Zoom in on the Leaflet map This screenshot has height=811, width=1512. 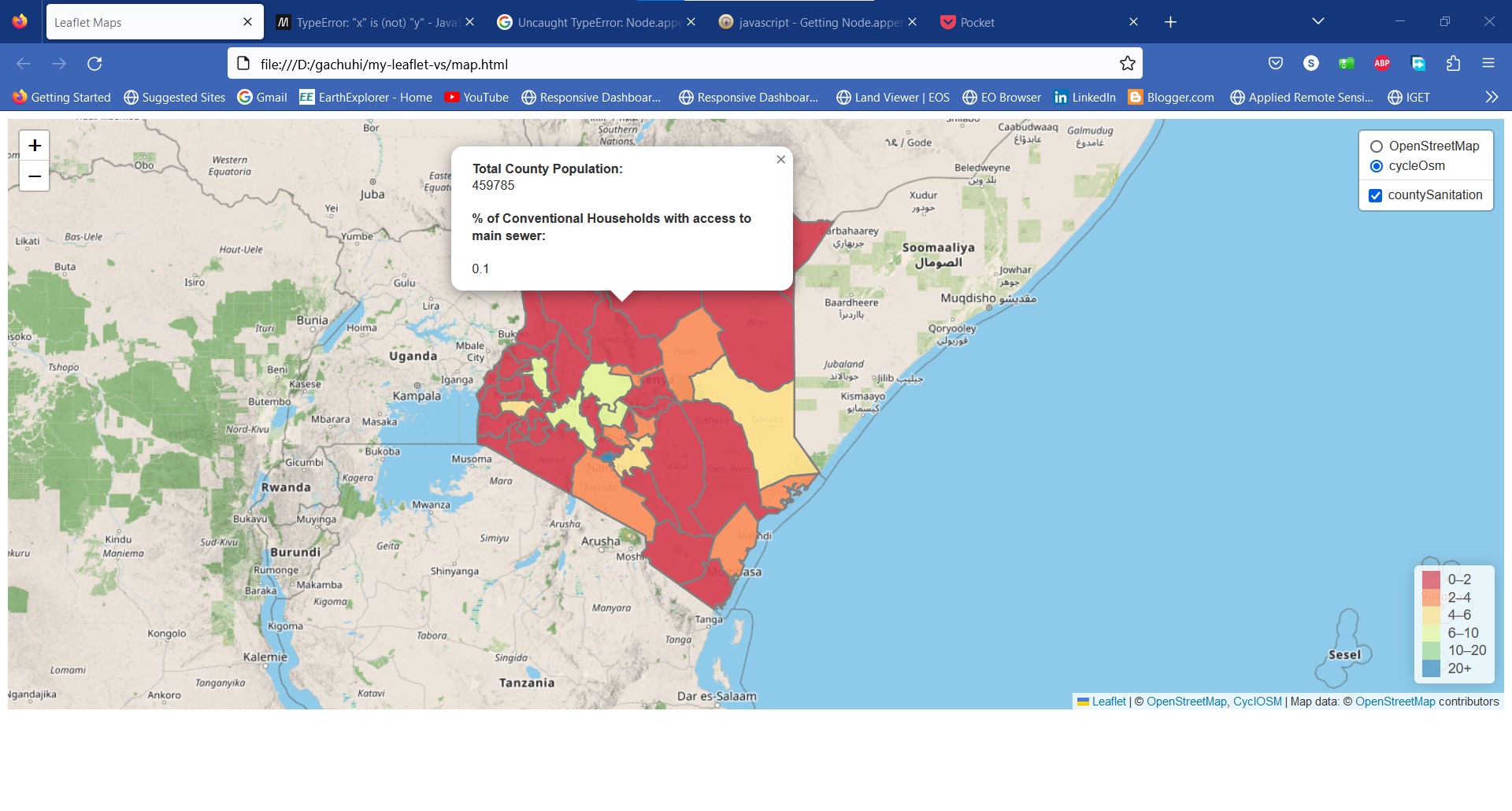pyautogui.click(x=35, y=146)
